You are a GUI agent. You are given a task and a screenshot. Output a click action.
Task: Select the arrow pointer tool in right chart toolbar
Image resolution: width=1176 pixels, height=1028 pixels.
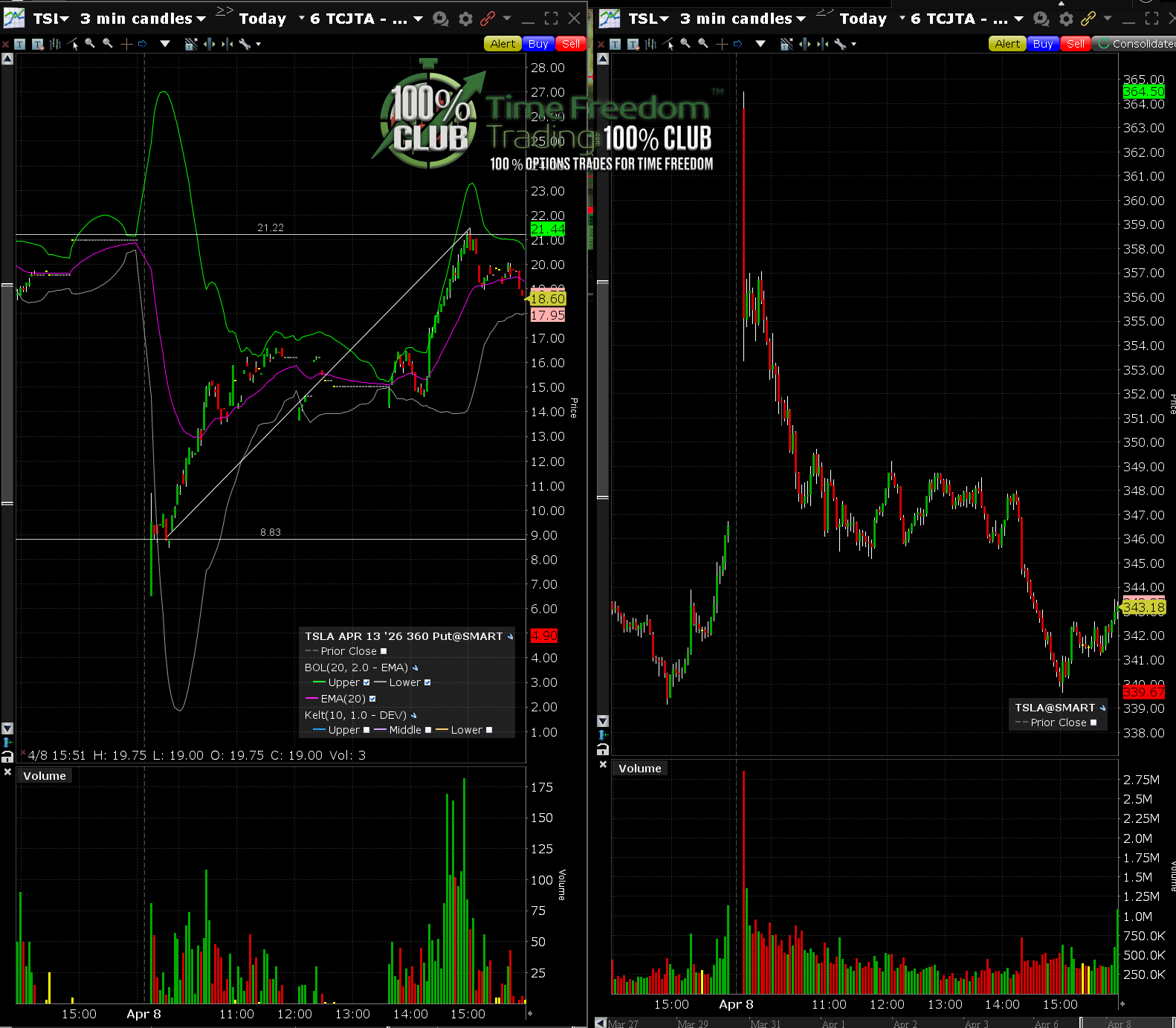coord(668,44)
